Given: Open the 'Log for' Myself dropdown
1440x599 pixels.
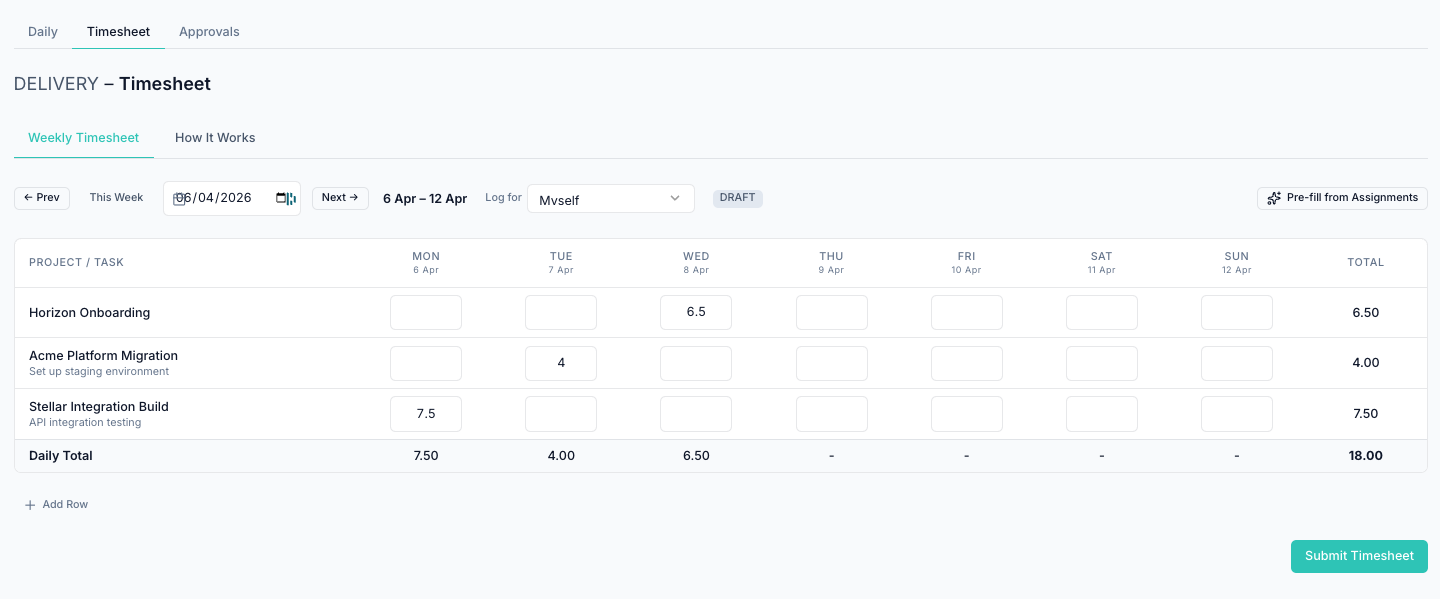Looking at the screenshot, I should pyautogui.click(x=610, y=199).
